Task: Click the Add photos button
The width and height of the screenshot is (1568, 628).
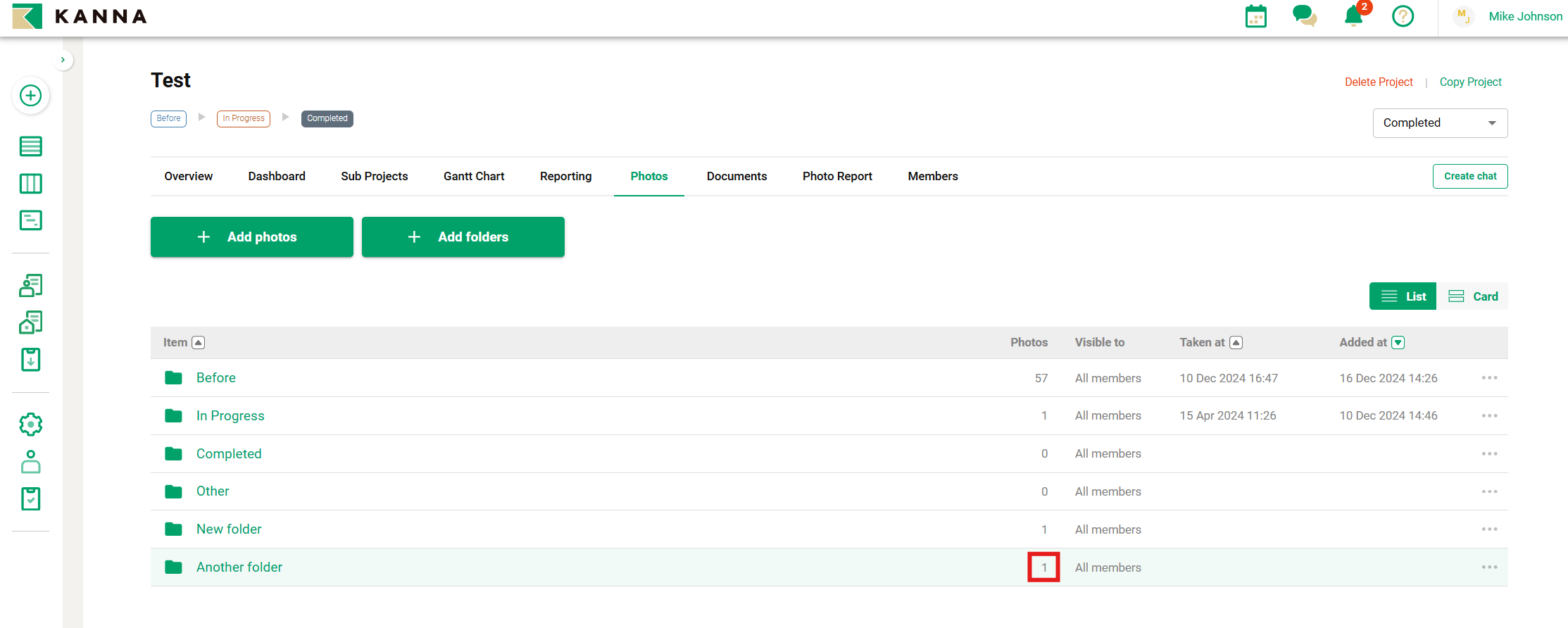Action: coord(251,237)
